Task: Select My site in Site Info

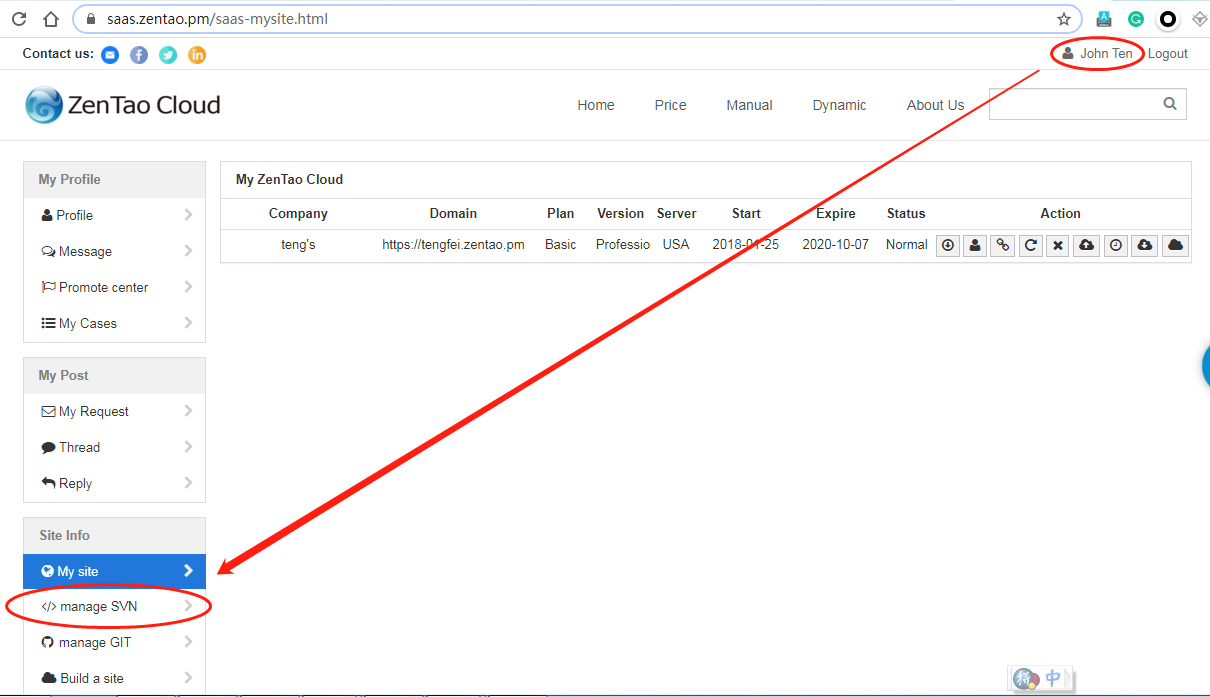Action: [114, 571]
